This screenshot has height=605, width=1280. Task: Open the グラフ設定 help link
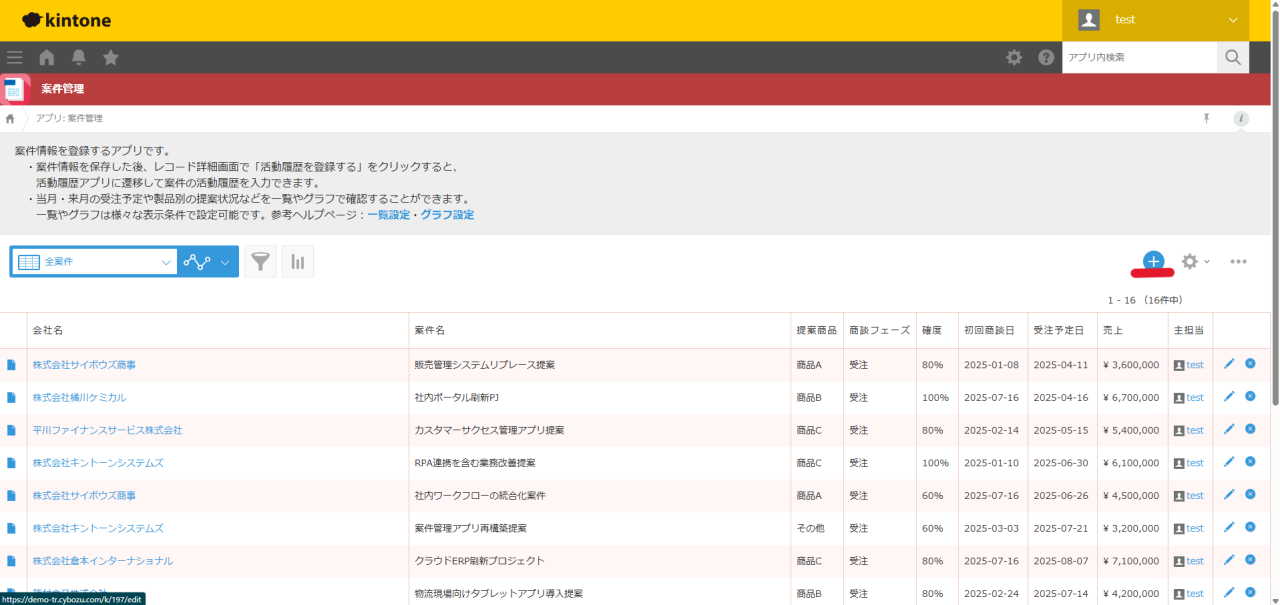447,215
